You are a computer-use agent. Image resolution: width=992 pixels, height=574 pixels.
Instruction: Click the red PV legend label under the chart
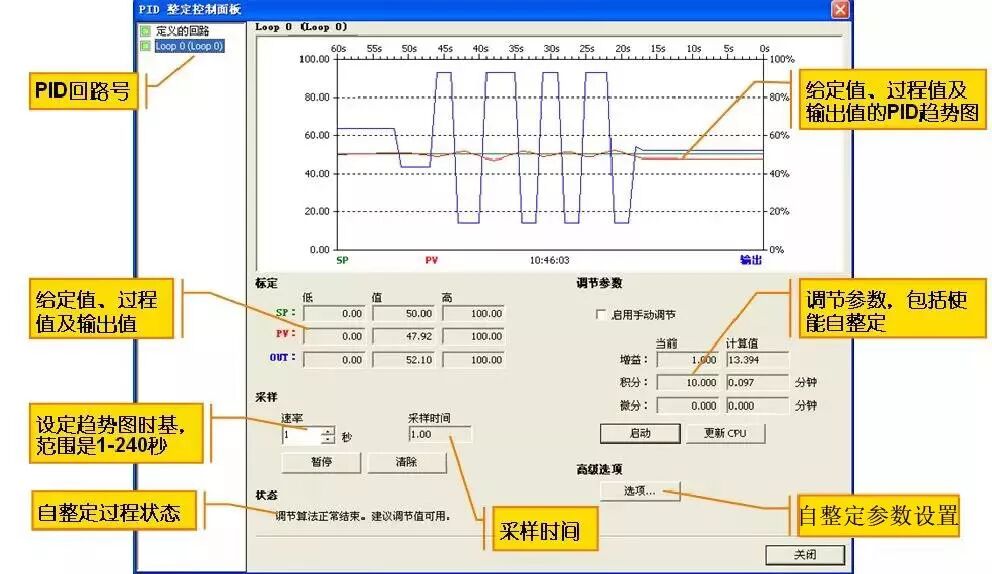click(431, 260)
